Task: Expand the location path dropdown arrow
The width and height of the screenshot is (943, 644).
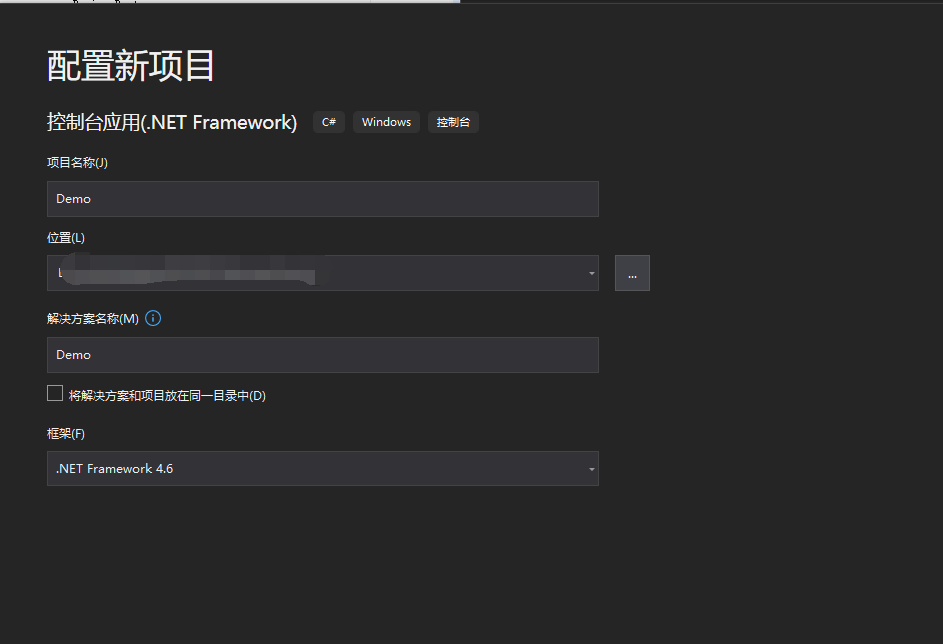Action: pyautogui.click(x=592, y=273)
